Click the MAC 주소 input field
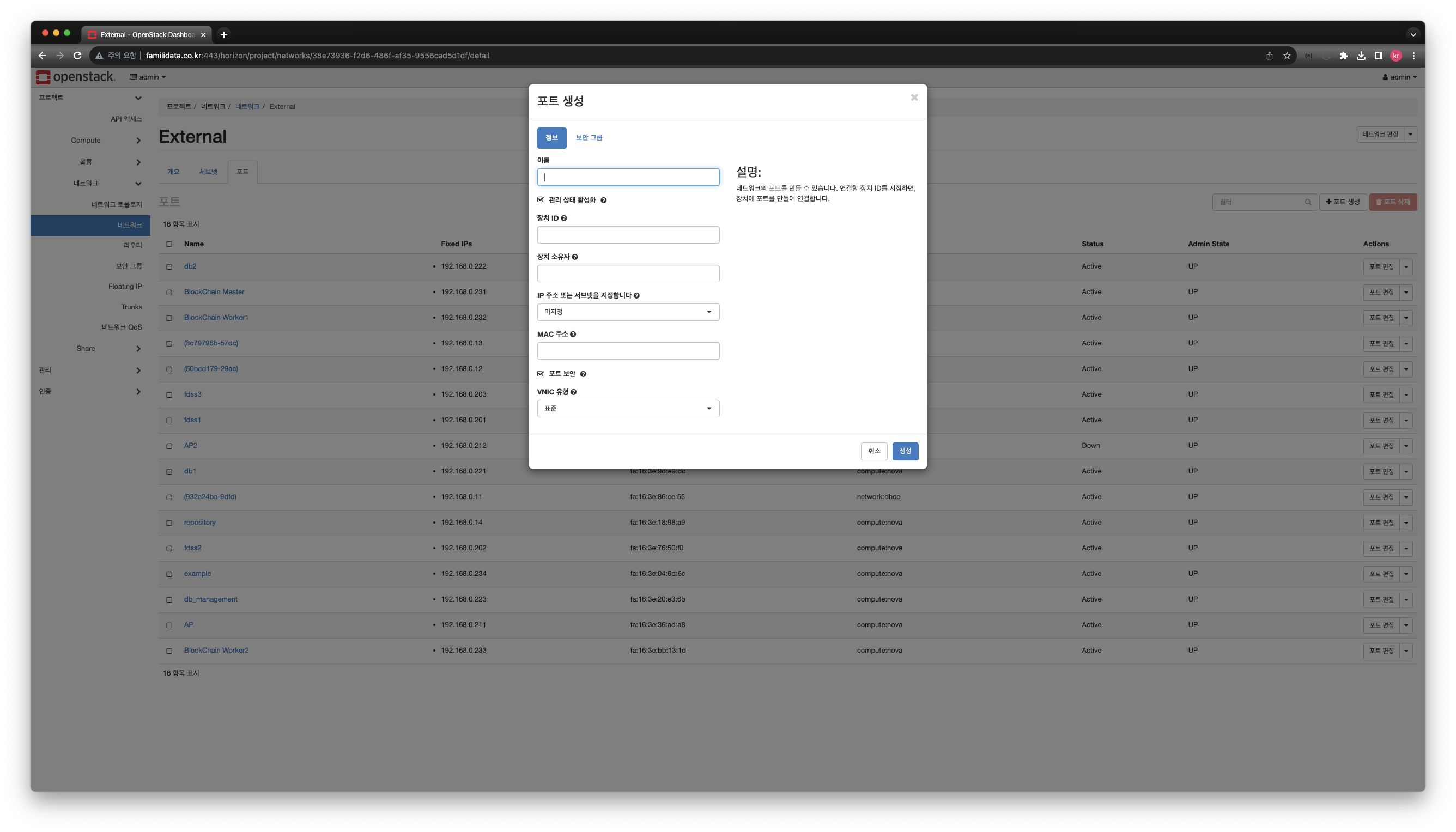Screen dimensions: 1456x832 click(627, 351)
